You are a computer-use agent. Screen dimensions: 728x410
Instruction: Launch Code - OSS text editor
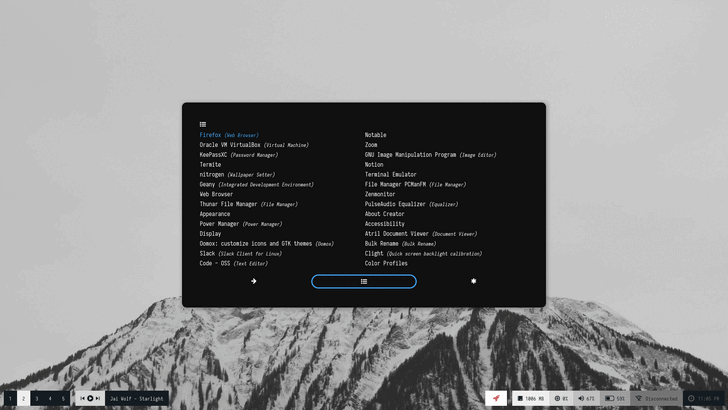tap(234, 263)
